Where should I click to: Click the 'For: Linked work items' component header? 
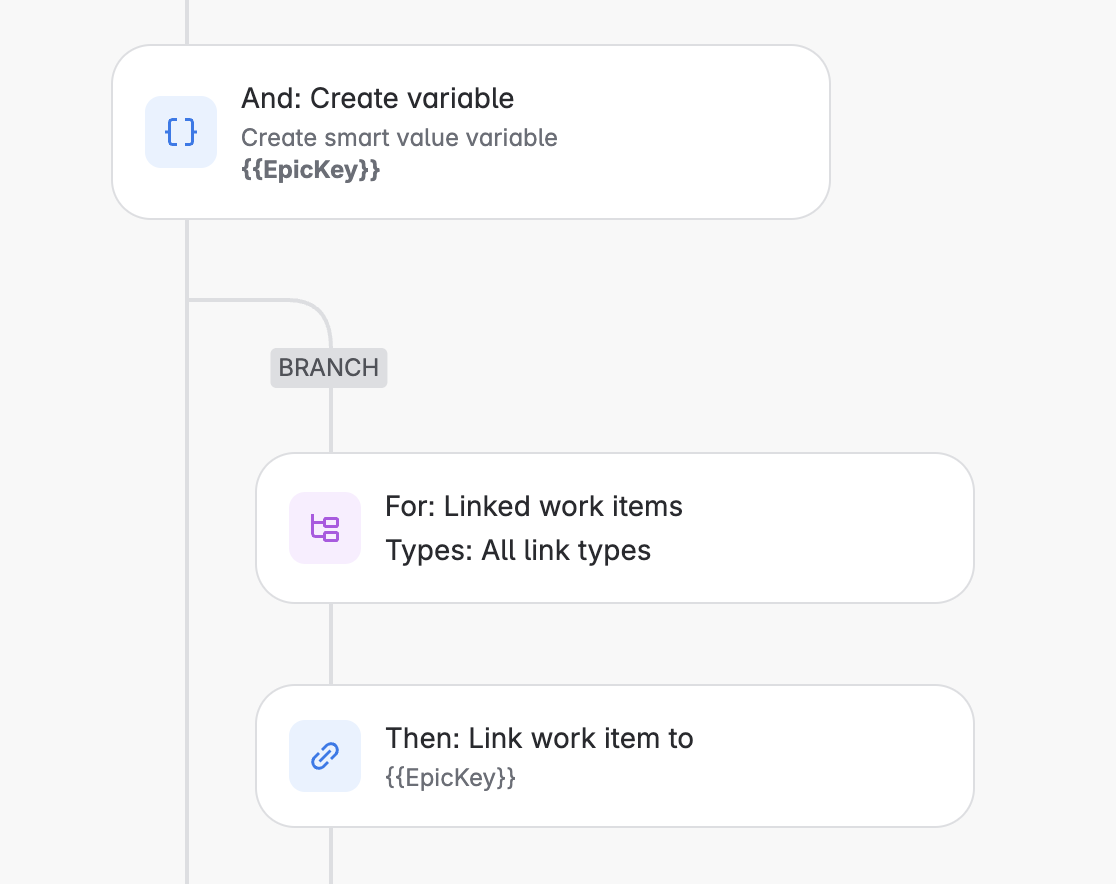click(533, 506)
